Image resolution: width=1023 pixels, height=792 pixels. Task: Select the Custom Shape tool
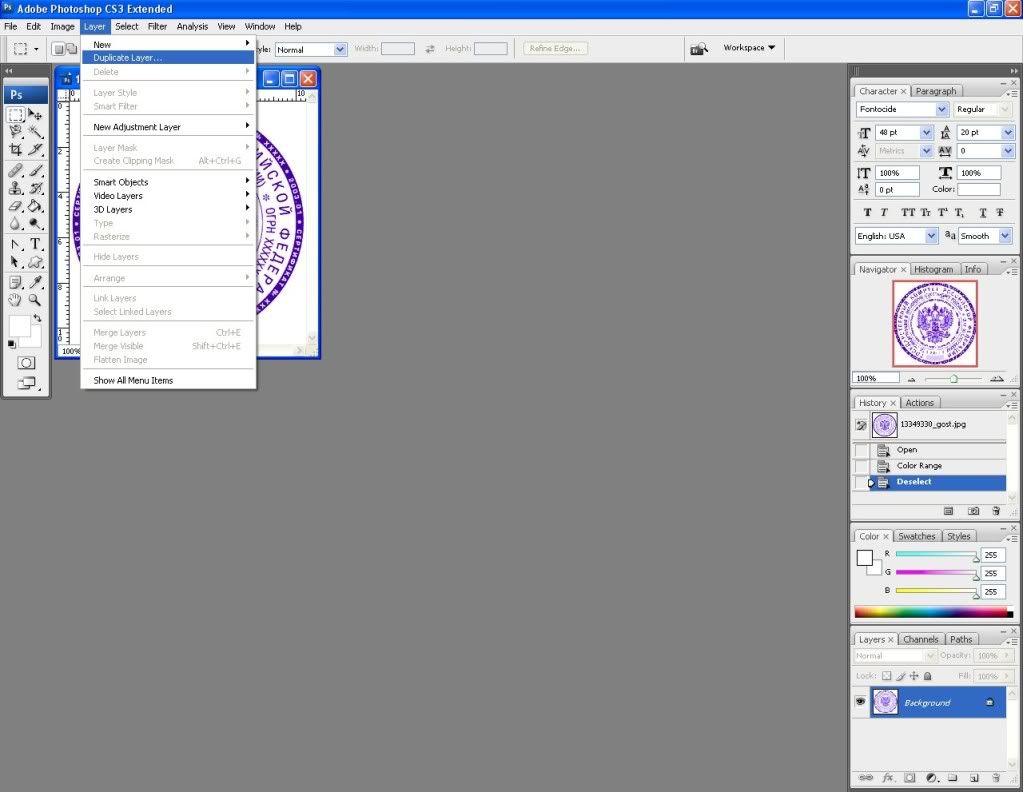tap(35, 262)
